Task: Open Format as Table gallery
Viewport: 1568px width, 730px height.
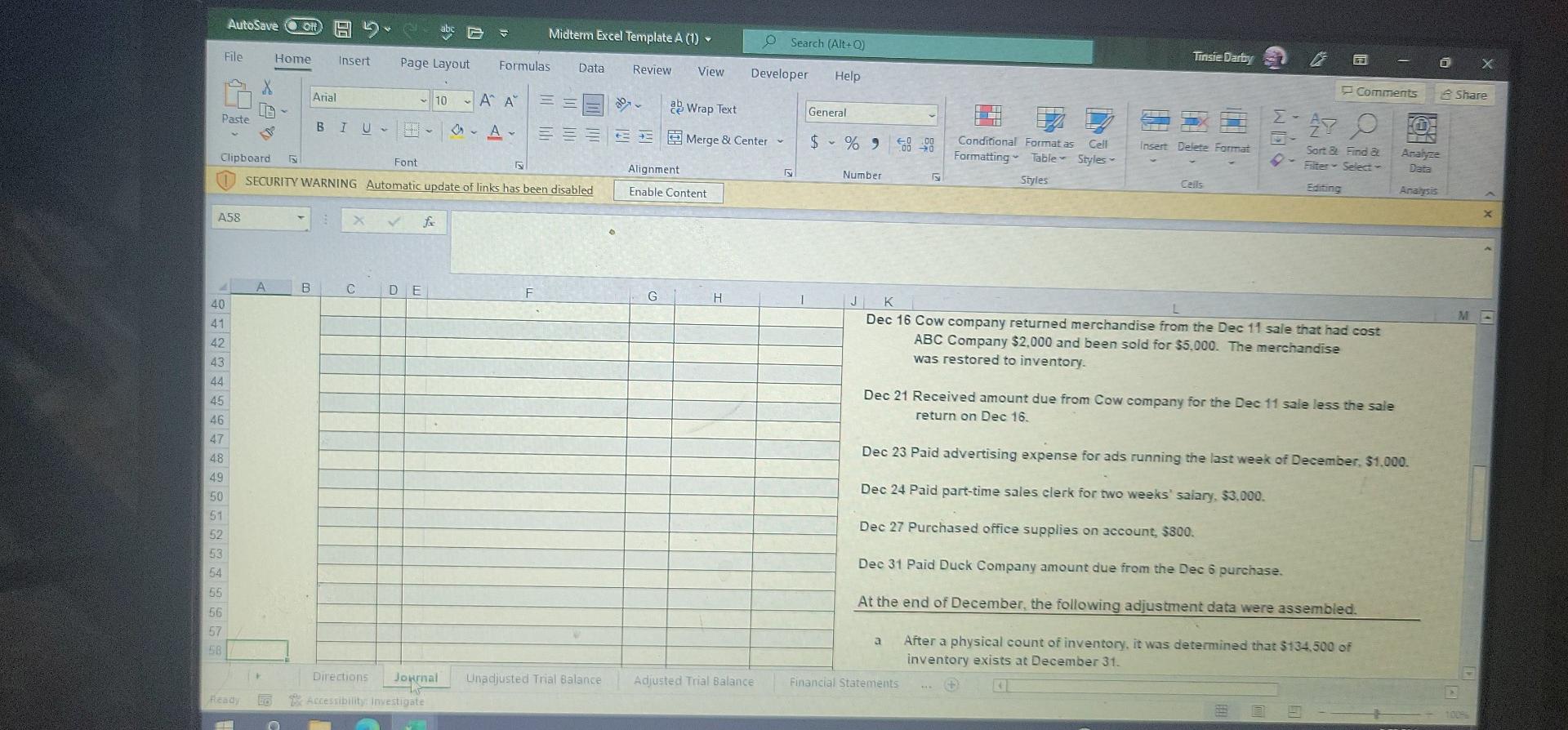Action: click(x=1049, y=134)
